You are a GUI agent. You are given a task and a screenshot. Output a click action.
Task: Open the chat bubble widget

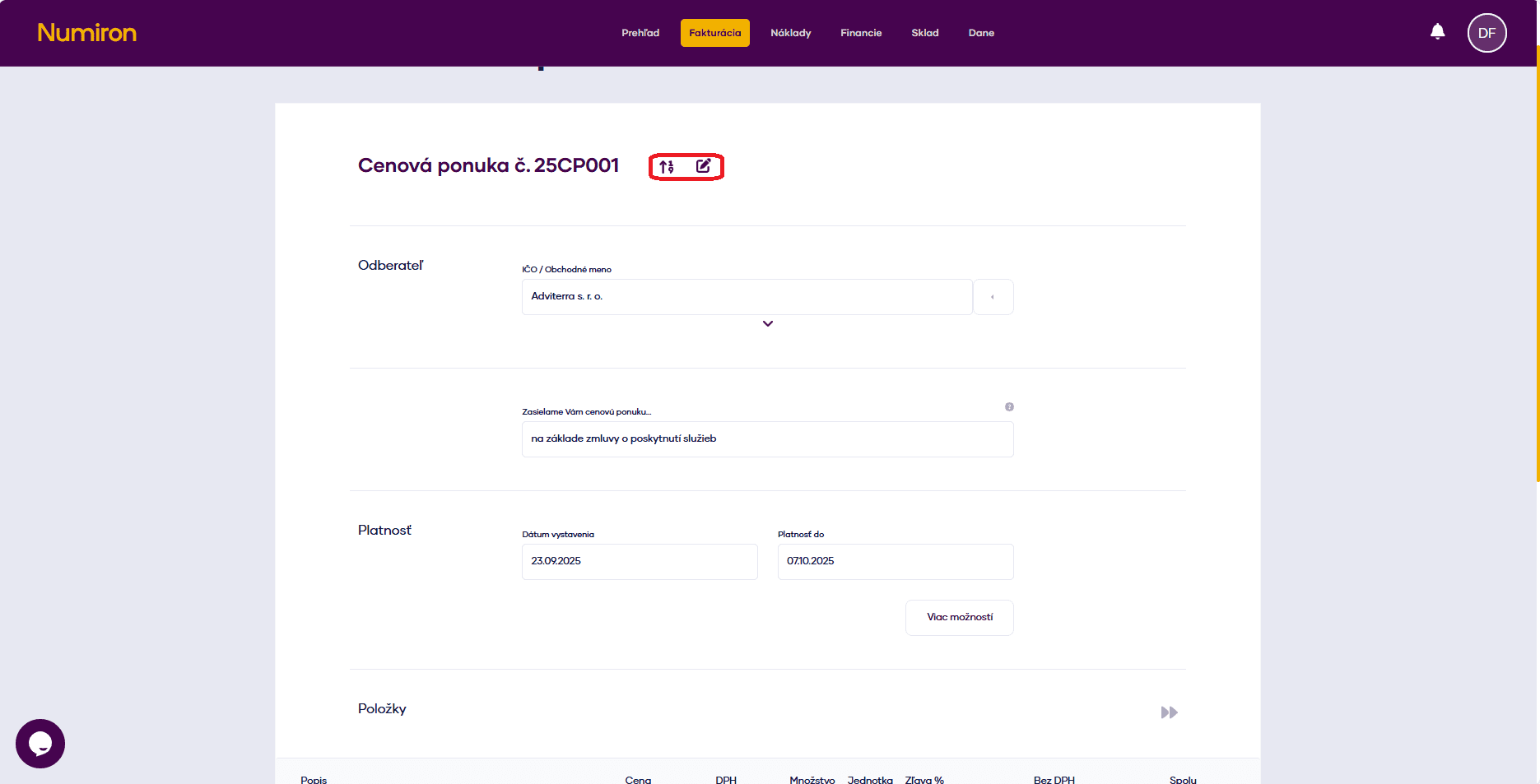pyautogui.click(x=40, y=743)
